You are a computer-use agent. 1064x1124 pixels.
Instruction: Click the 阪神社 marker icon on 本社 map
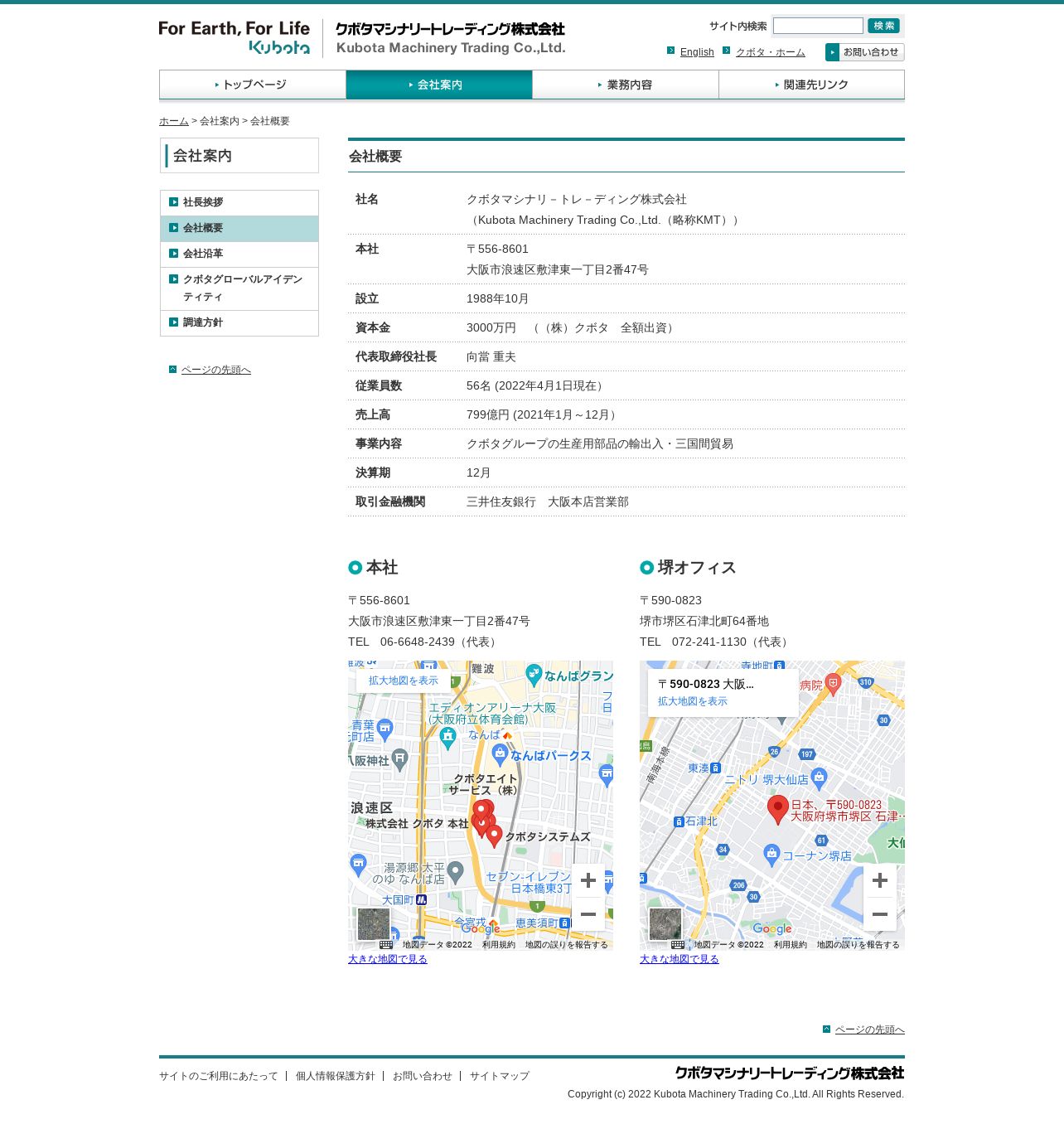point(400,759)
